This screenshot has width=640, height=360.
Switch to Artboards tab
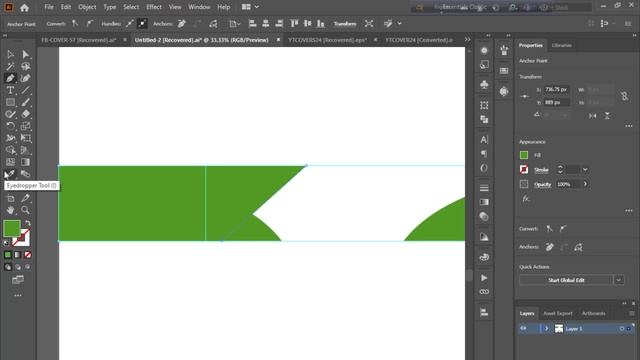click(593, 313)
